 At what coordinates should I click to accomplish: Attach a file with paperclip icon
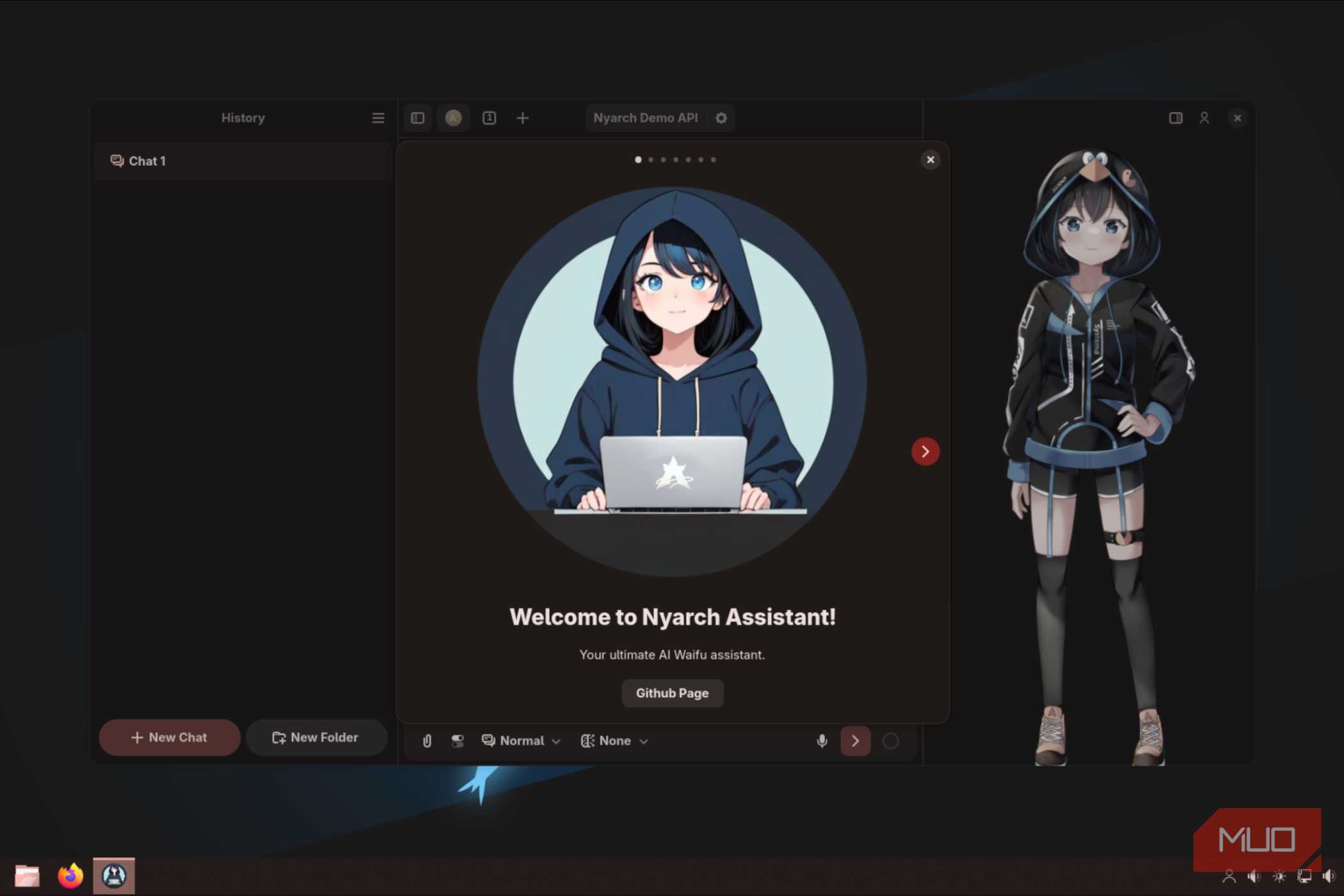pyautogui.click(x=427, y=740)
